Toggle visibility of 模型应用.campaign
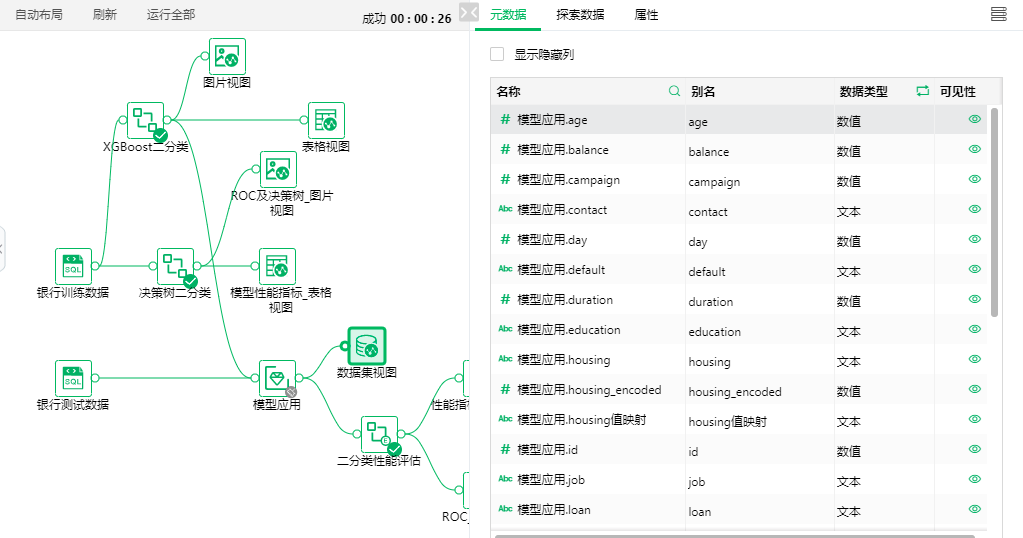 (975, 179)
